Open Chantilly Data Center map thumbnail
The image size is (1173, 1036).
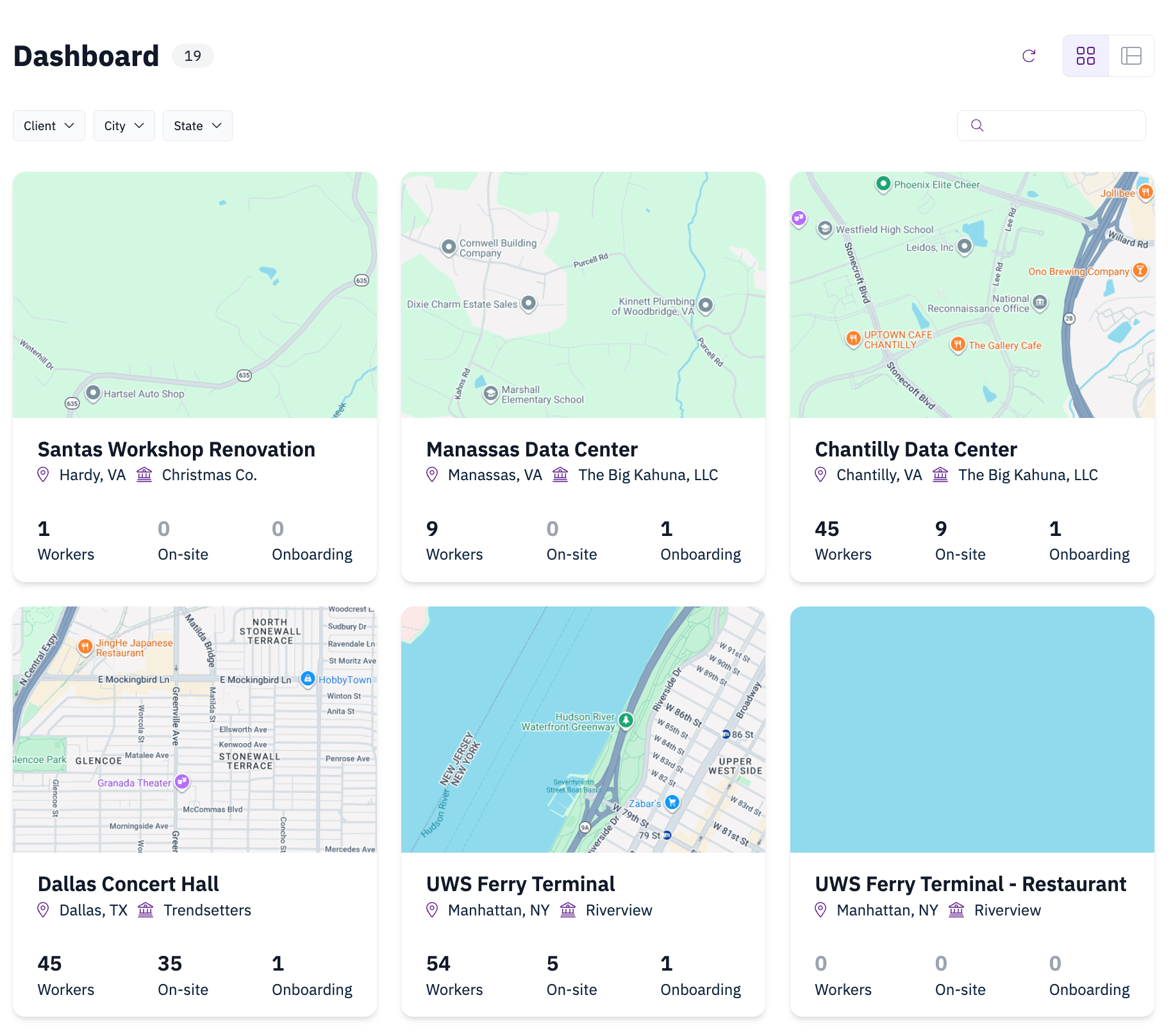click(x=972, y=295)
